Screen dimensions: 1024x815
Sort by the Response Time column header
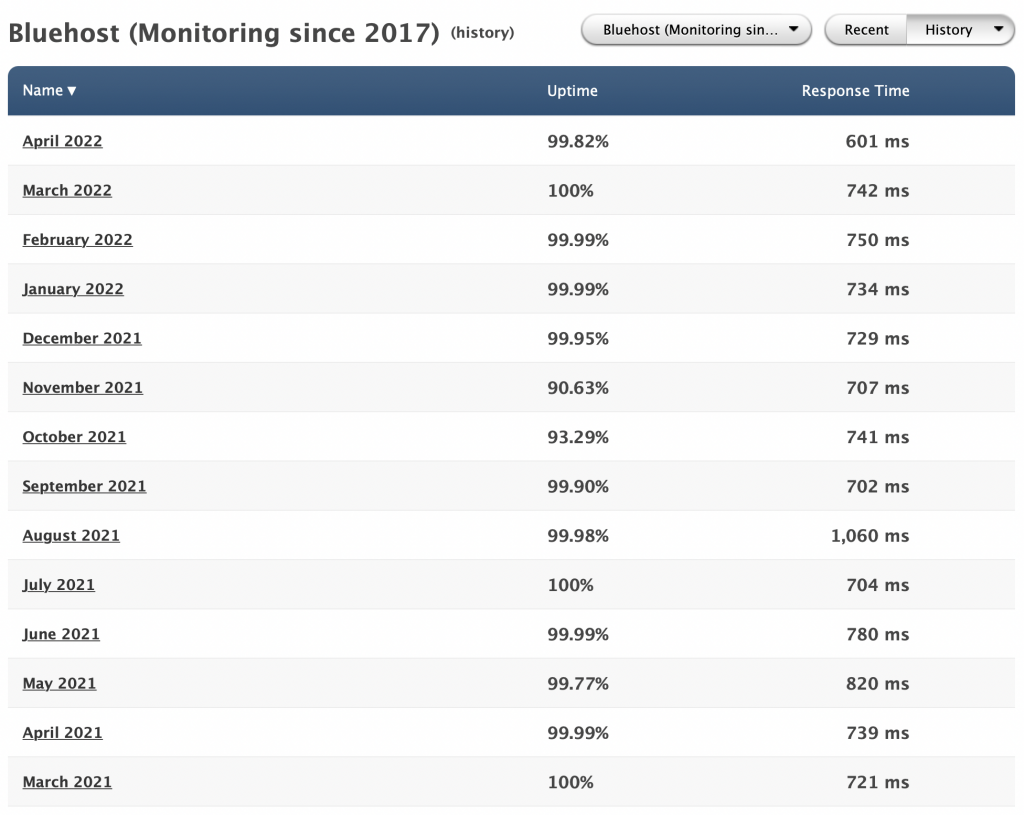856,91
